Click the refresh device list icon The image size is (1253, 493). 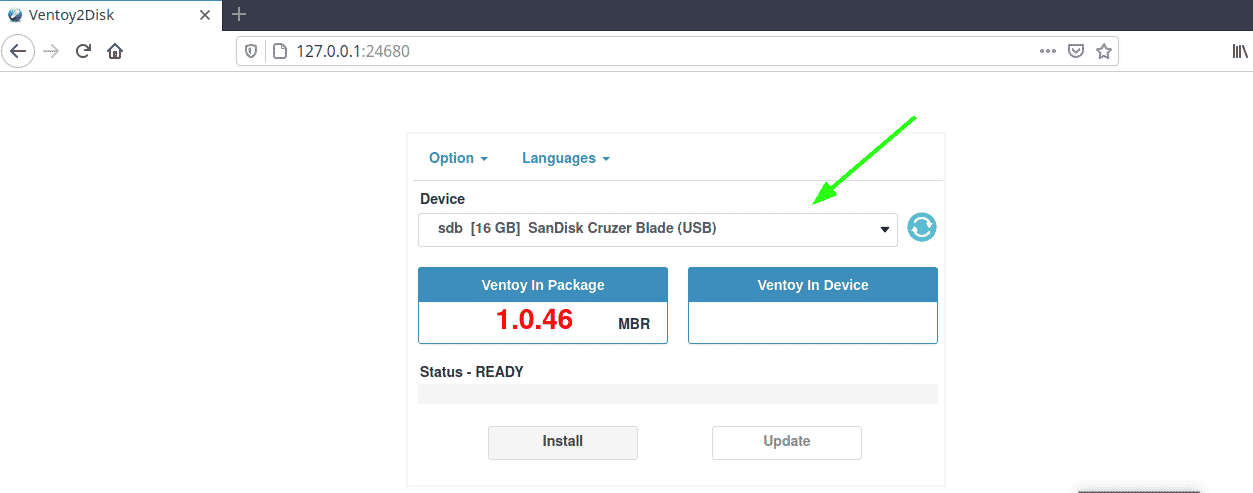(x=922, y=228)
